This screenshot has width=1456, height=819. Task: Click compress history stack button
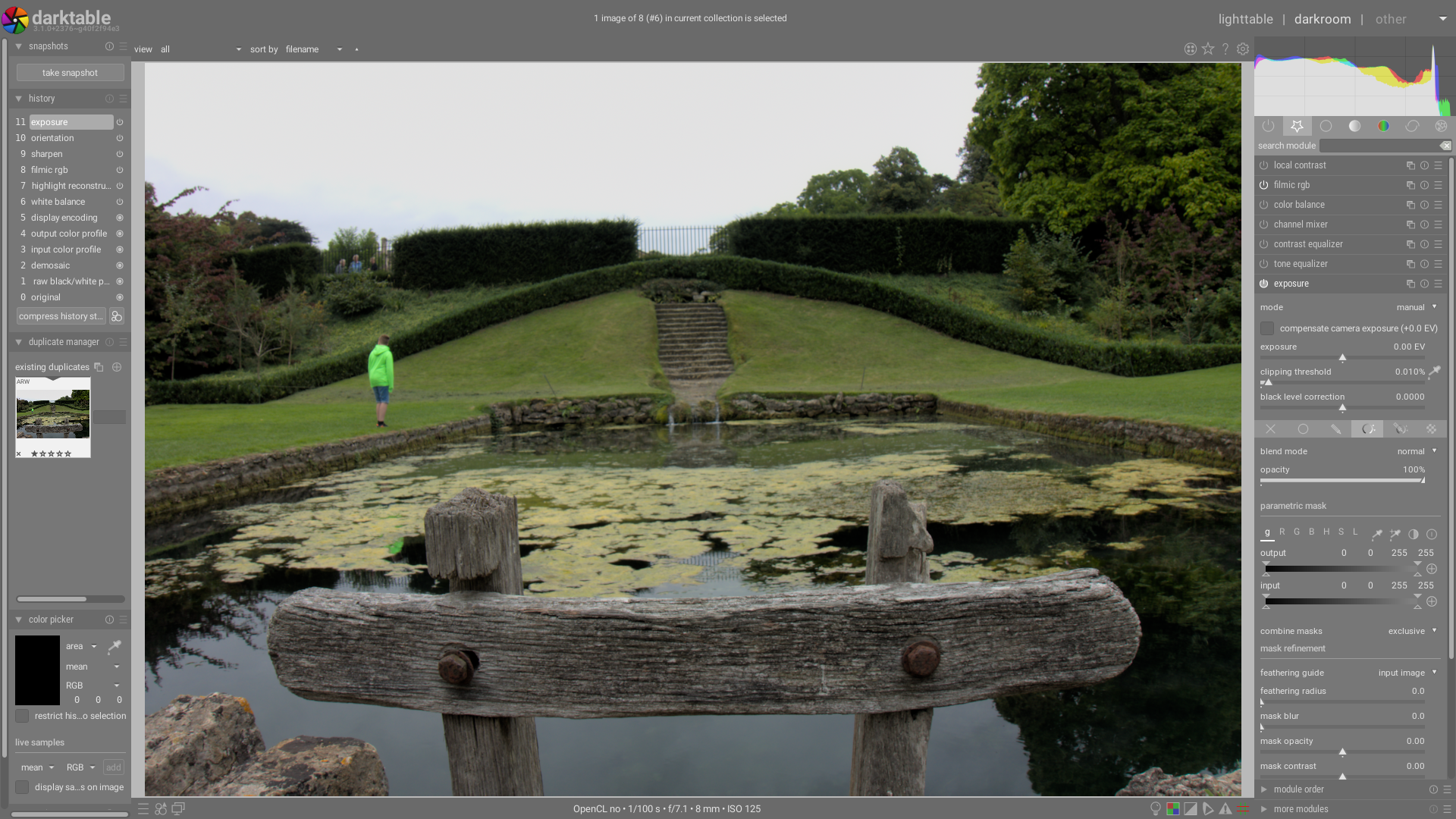61,316
